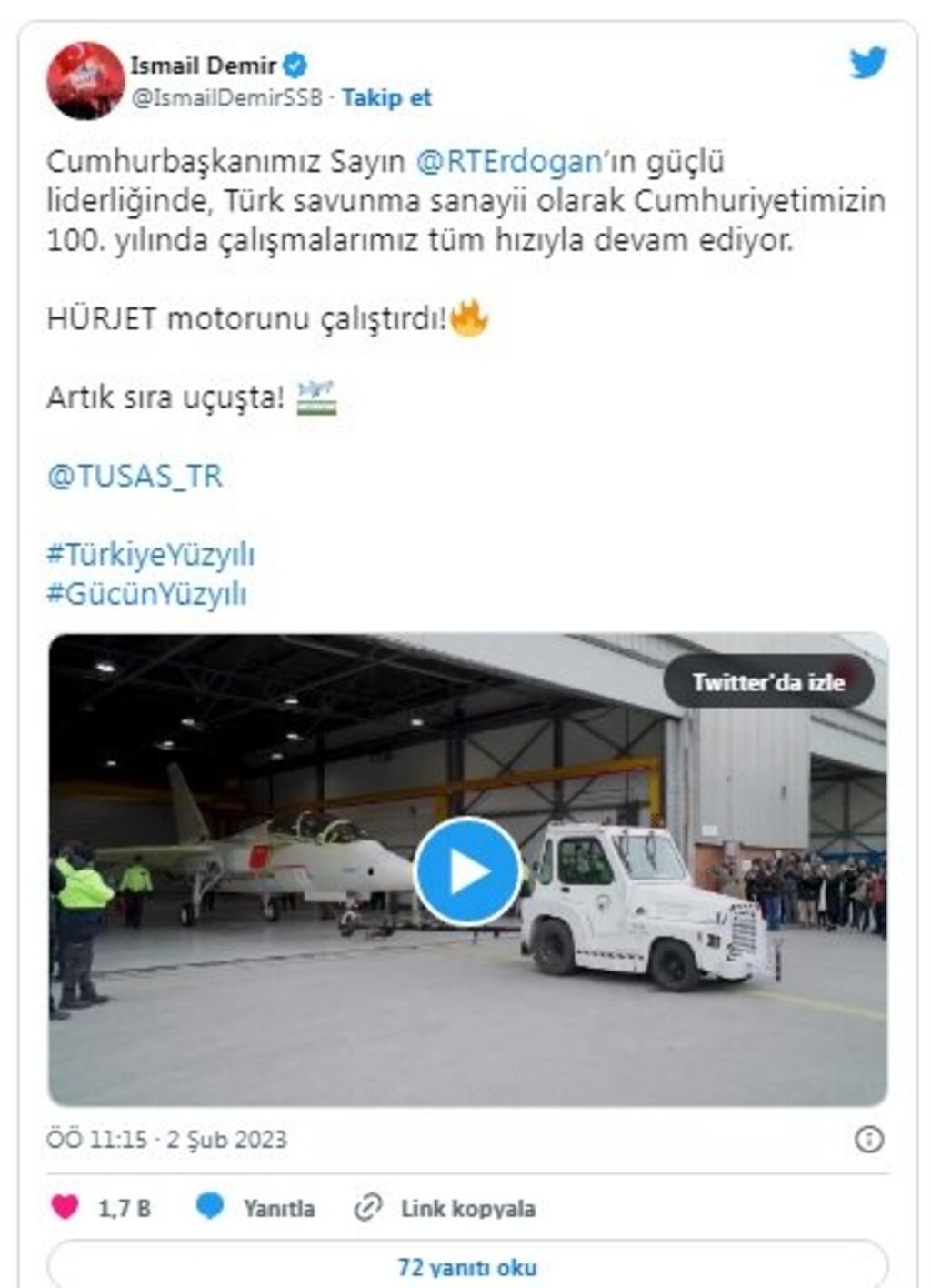Click the Twitter bird logo
The width and height of the screenshot is (931, 1288).
[x=867, y=64]
